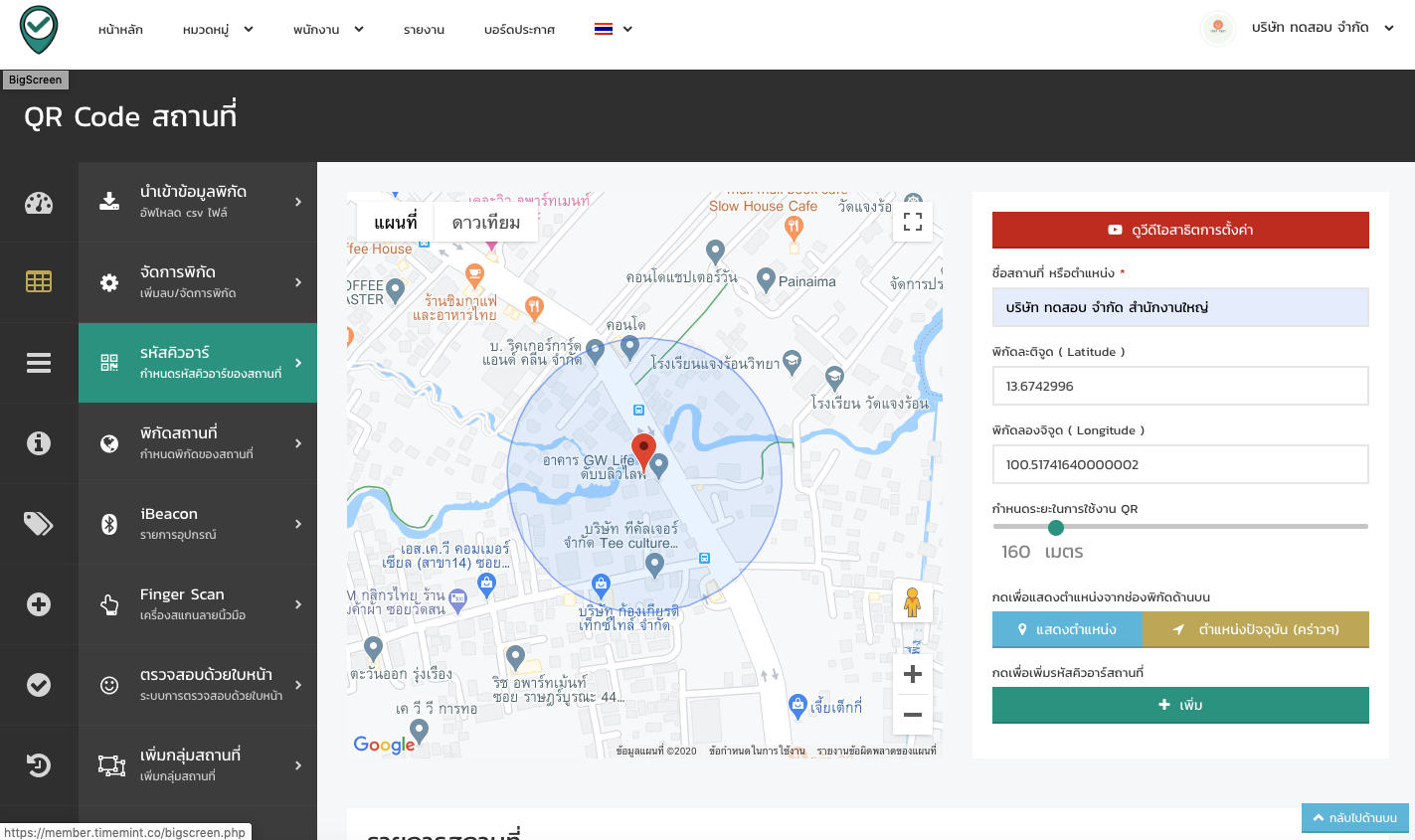Click the red location pin on the map
The width and height of the screenshot is (1415, 840).
643,452
